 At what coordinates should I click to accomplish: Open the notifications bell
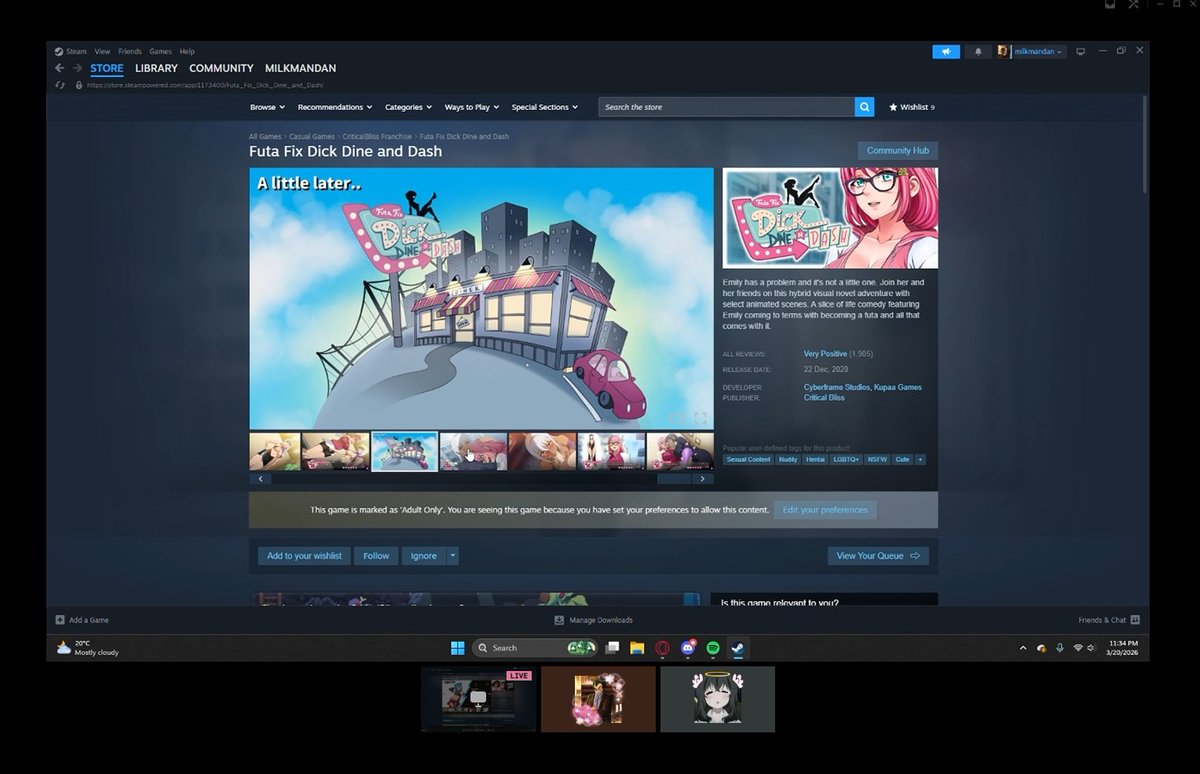click(978, 51)
